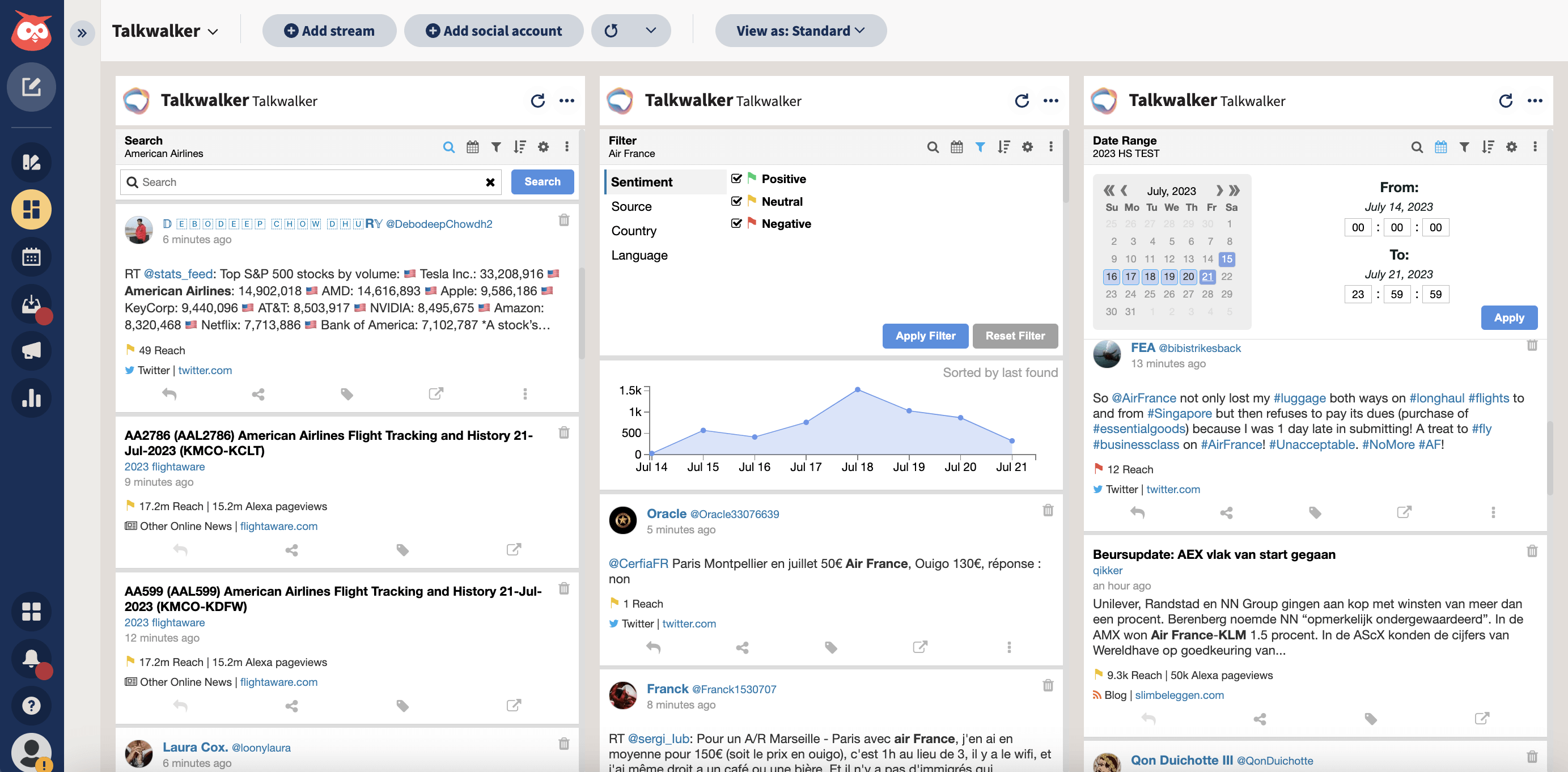Expand the sidebar with double chevron
This screenshot has width=1568, height=772.
82,33
